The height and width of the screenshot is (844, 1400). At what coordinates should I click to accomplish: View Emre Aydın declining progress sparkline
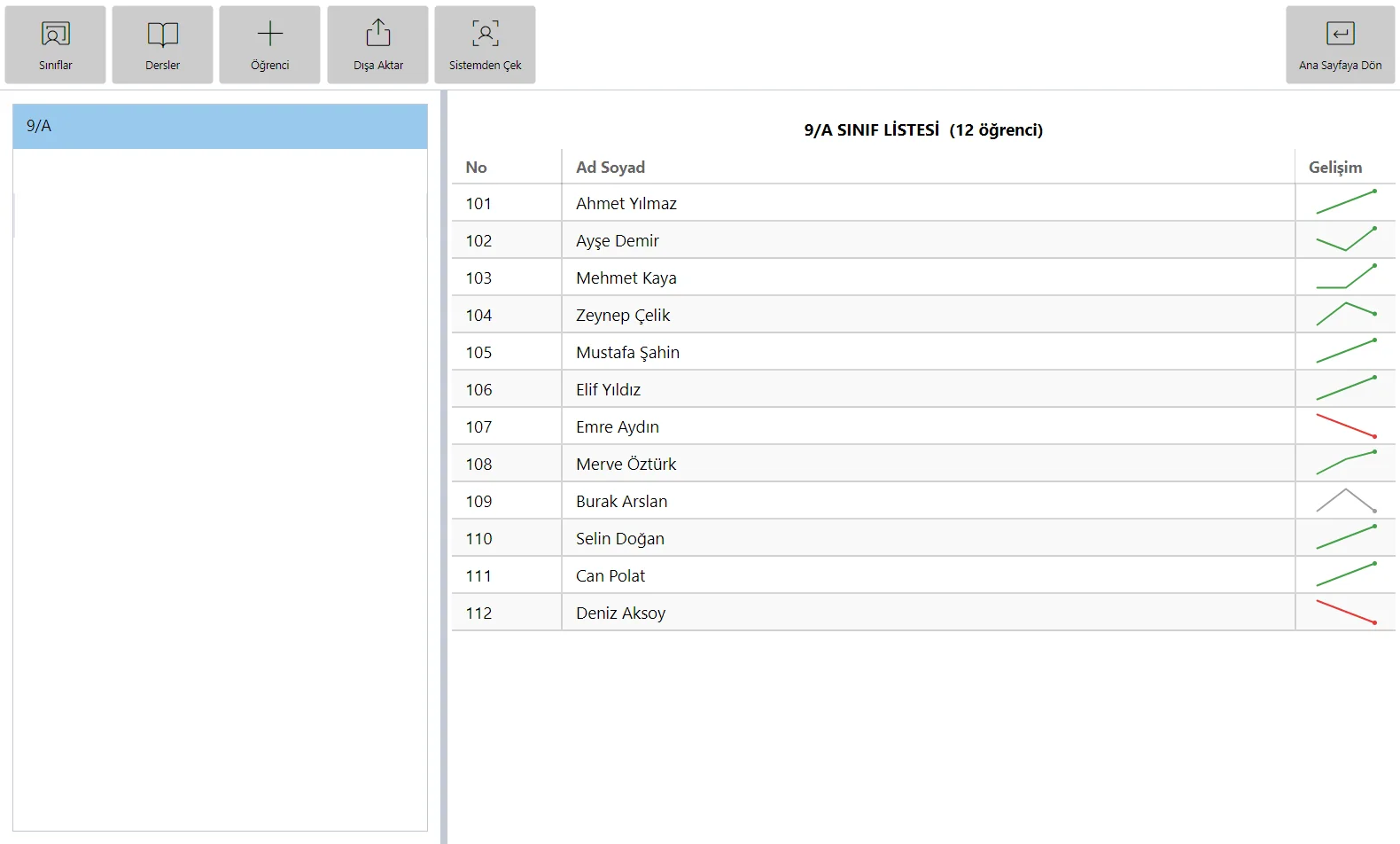tap(1346, 426)
